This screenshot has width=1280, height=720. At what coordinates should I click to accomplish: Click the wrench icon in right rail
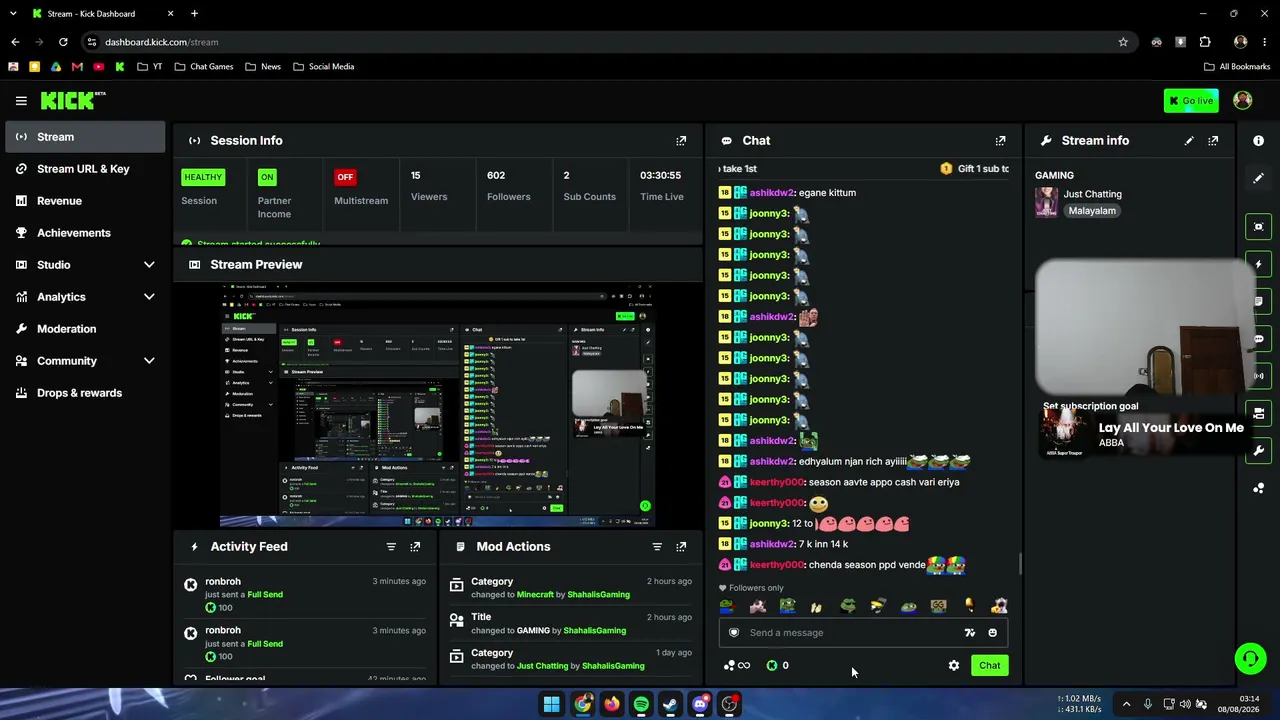coord(1258,451)
